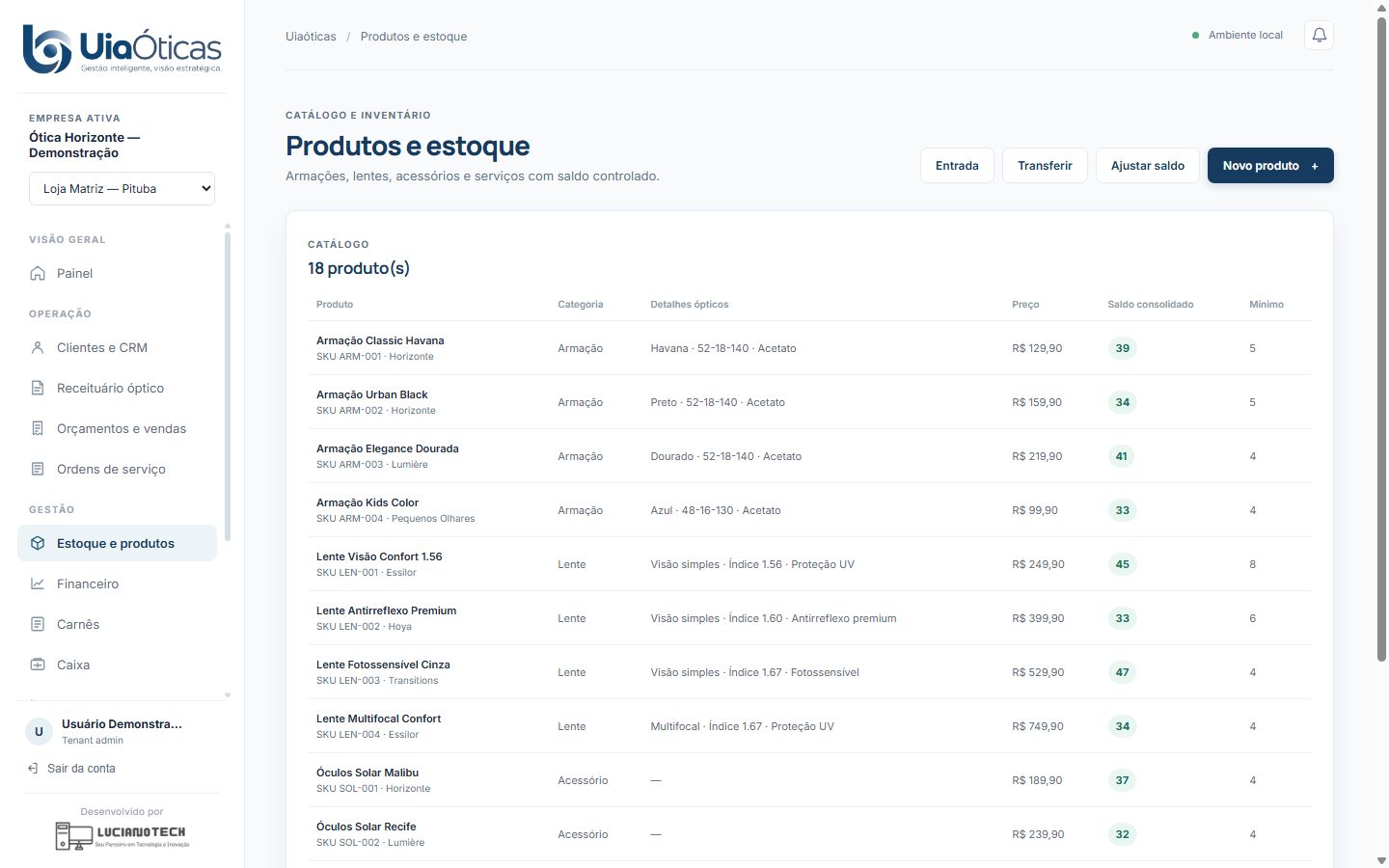Click the stock badge 41 for Elegance Dourada
The image size is (1389, 868).
click(1122, 456)
